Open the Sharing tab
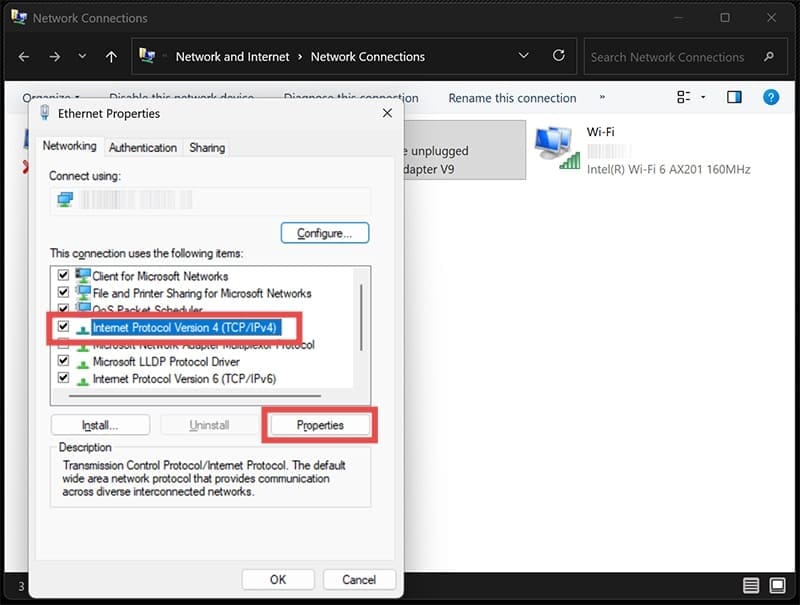 tap(207, 147)
